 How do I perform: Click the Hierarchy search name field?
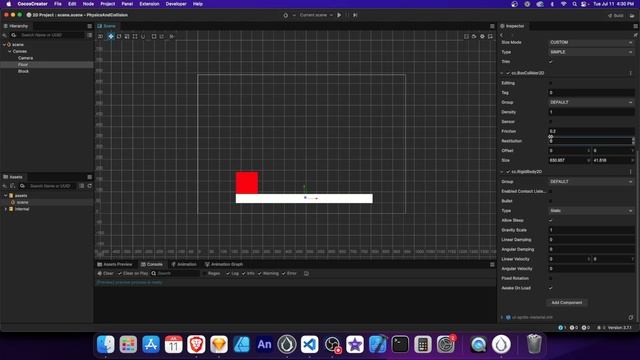point(48,36)
